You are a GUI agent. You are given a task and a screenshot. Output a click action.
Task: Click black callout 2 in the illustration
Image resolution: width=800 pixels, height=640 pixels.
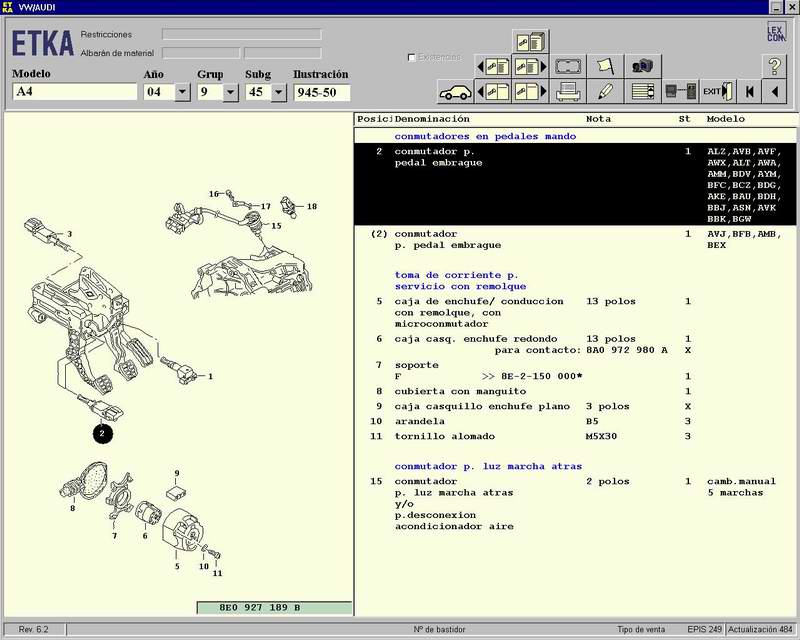coord(102,434)
